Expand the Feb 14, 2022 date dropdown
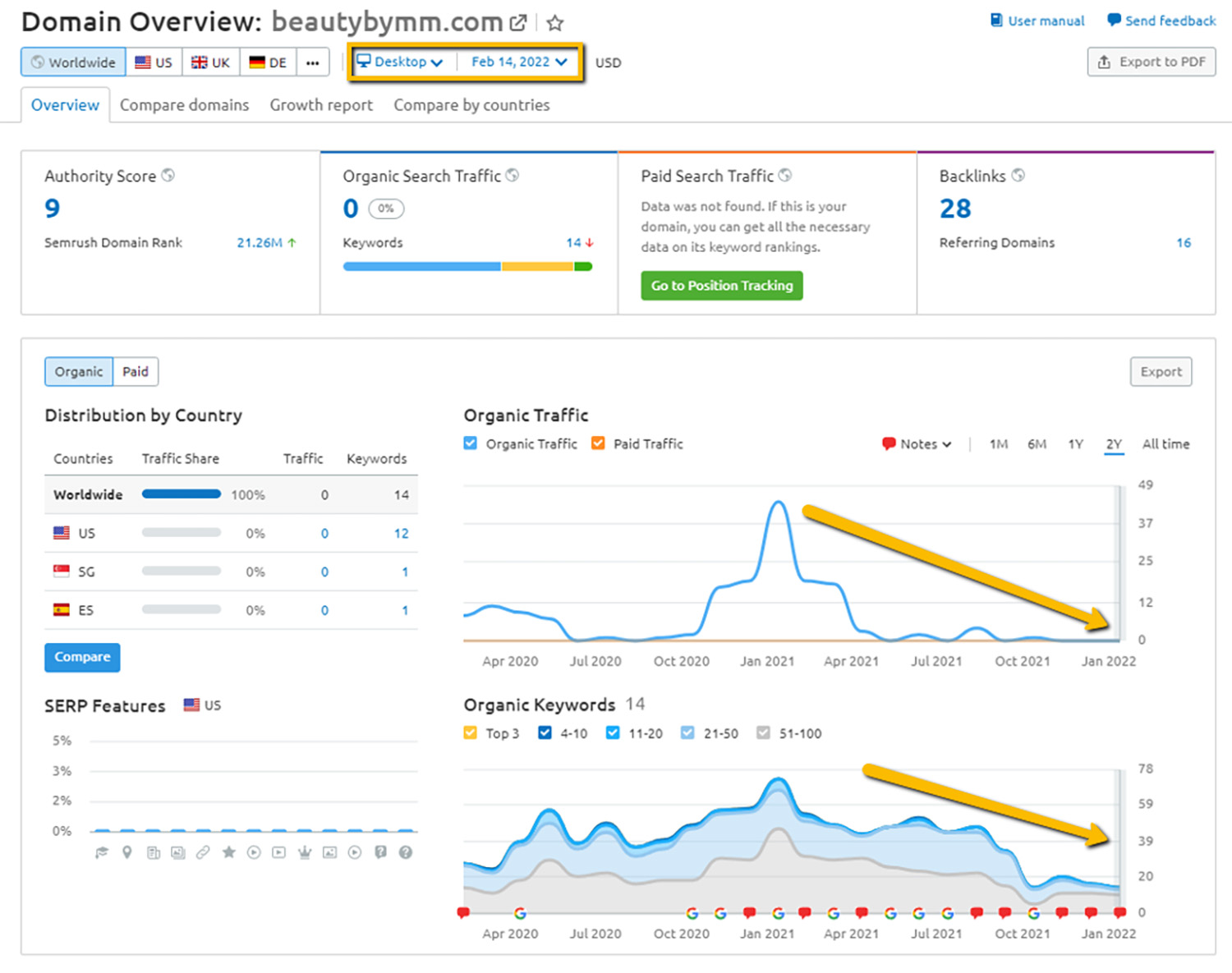This screenshot has height=973, width=1232. click(518, 62)
